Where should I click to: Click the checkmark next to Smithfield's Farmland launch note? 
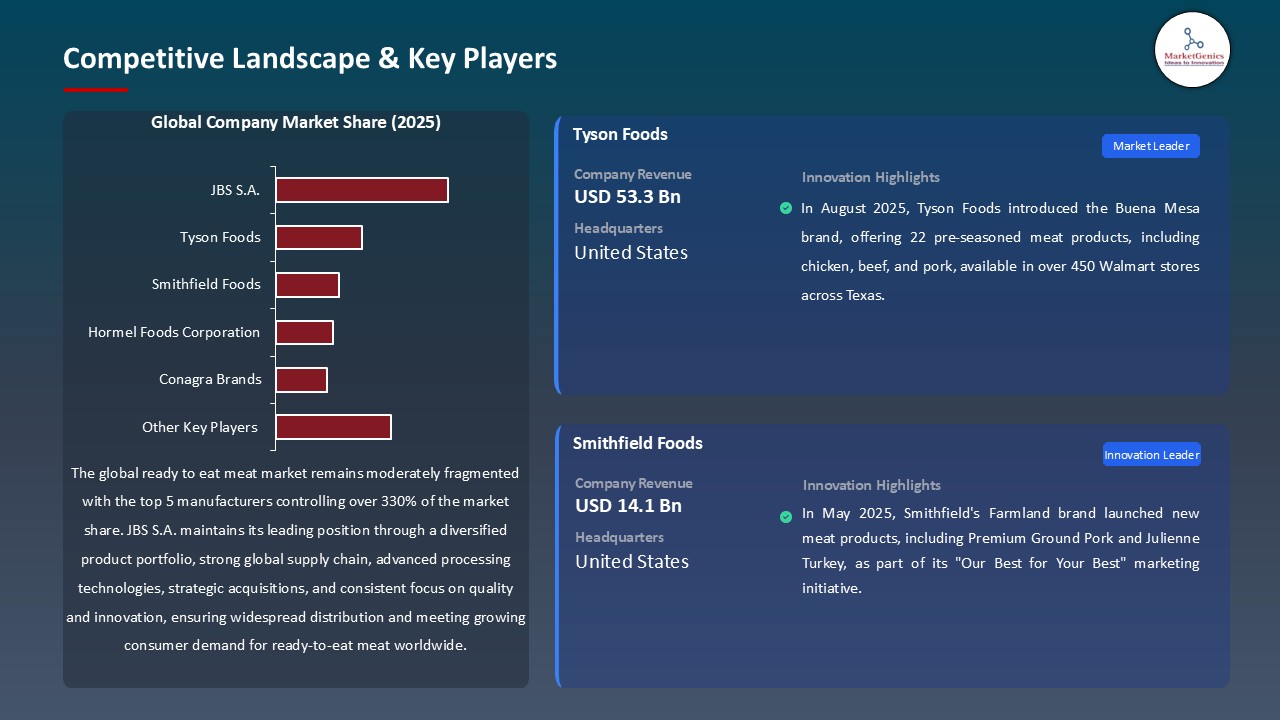click(786, 517)
